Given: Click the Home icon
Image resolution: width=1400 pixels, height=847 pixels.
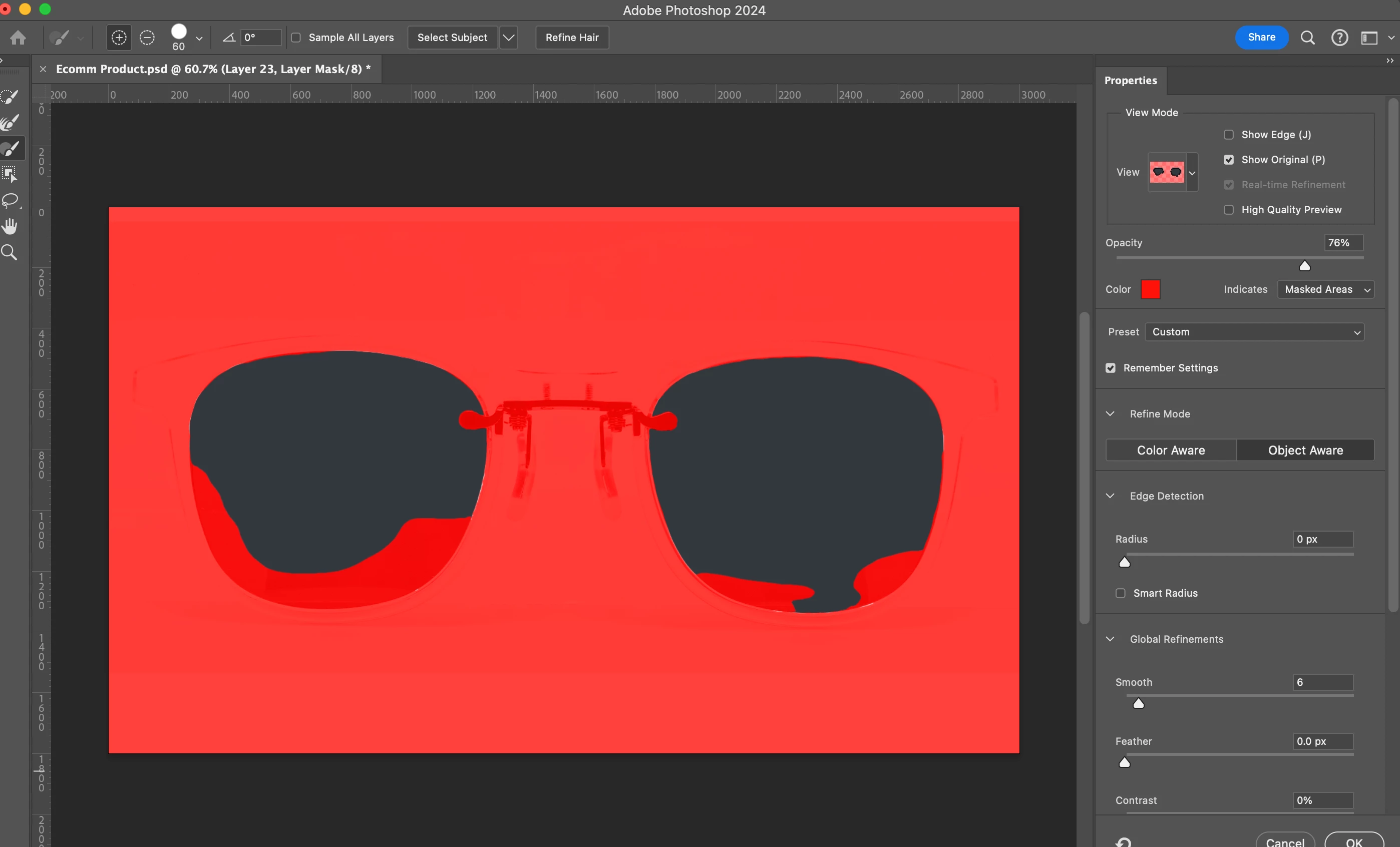Looking at the screenshot, I should (x=18, y=38).
